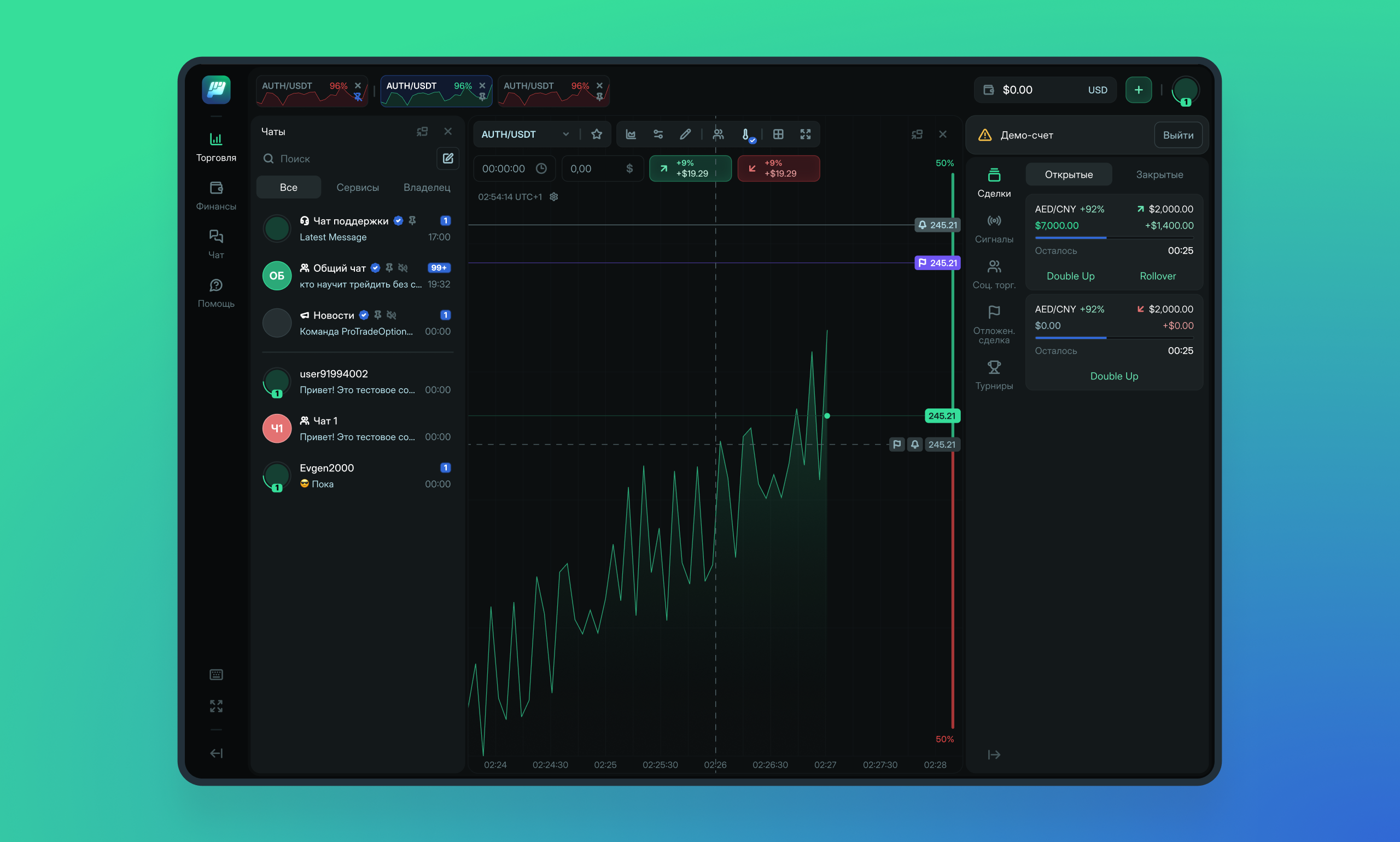Switch to Закрытые deals tab
1400x842 pixels.
click(1159, 175)
